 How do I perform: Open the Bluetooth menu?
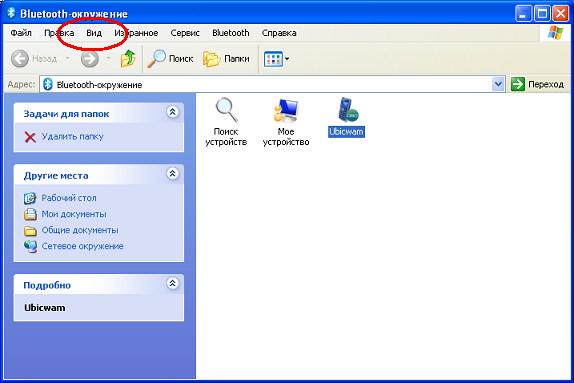pos(231,33)
